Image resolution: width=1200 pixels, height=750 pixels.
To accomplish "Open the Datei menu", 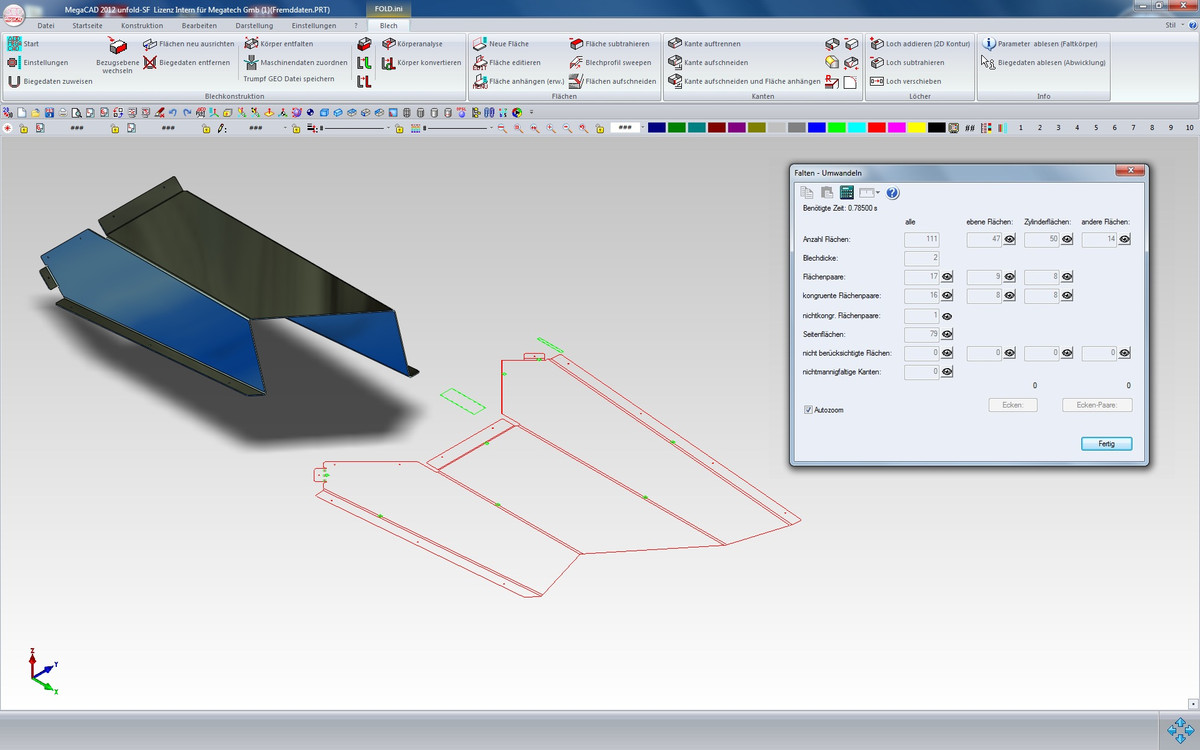I will (46, 25).
